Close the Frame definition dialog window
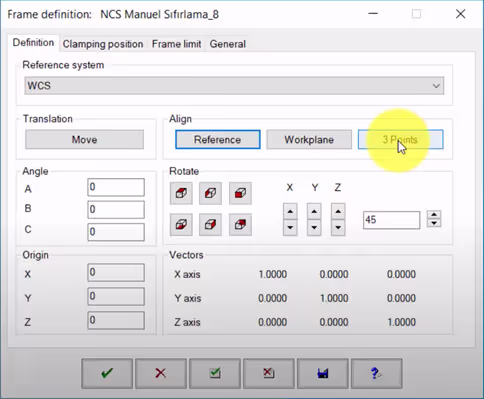The width and height of the screenshot is (484, 399). click(460, 14)
